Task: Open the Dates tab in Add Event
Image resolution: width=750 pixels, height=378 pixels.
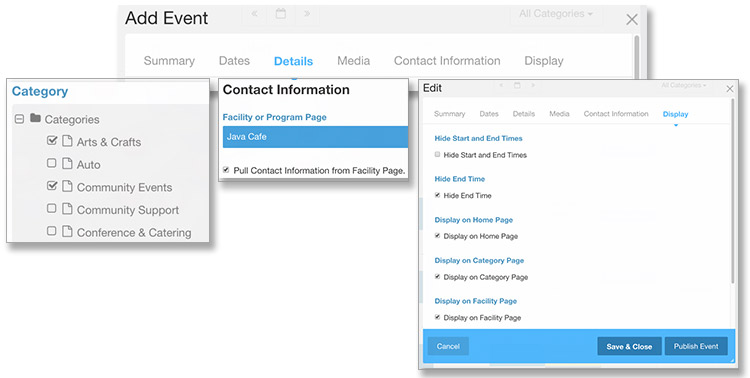Action: pyautogui.click(x=234, y=61)
